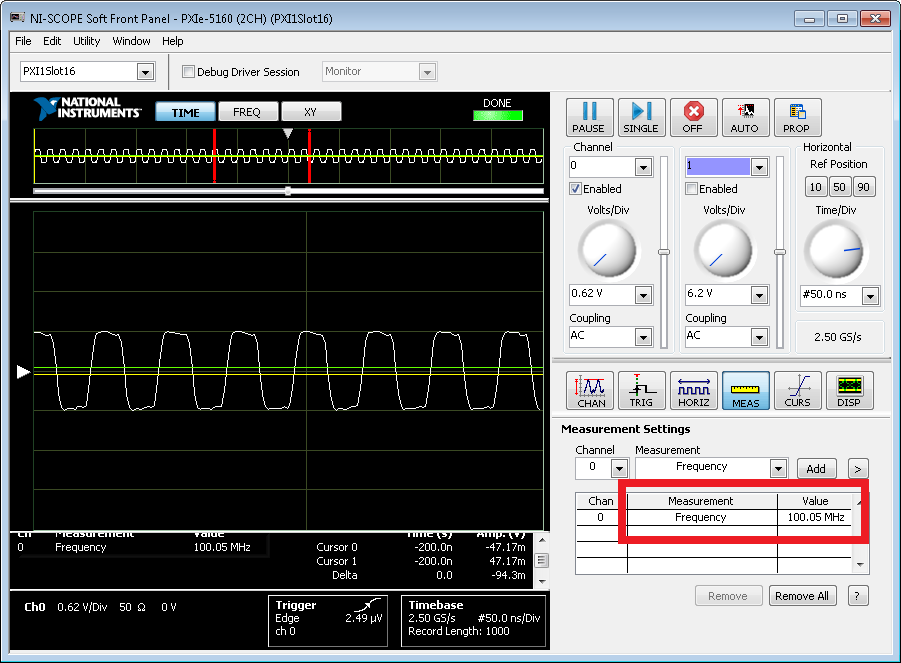Click the Cursor 0 readout row
Viewport: 901px width, 663px height.
pos(421,547)
